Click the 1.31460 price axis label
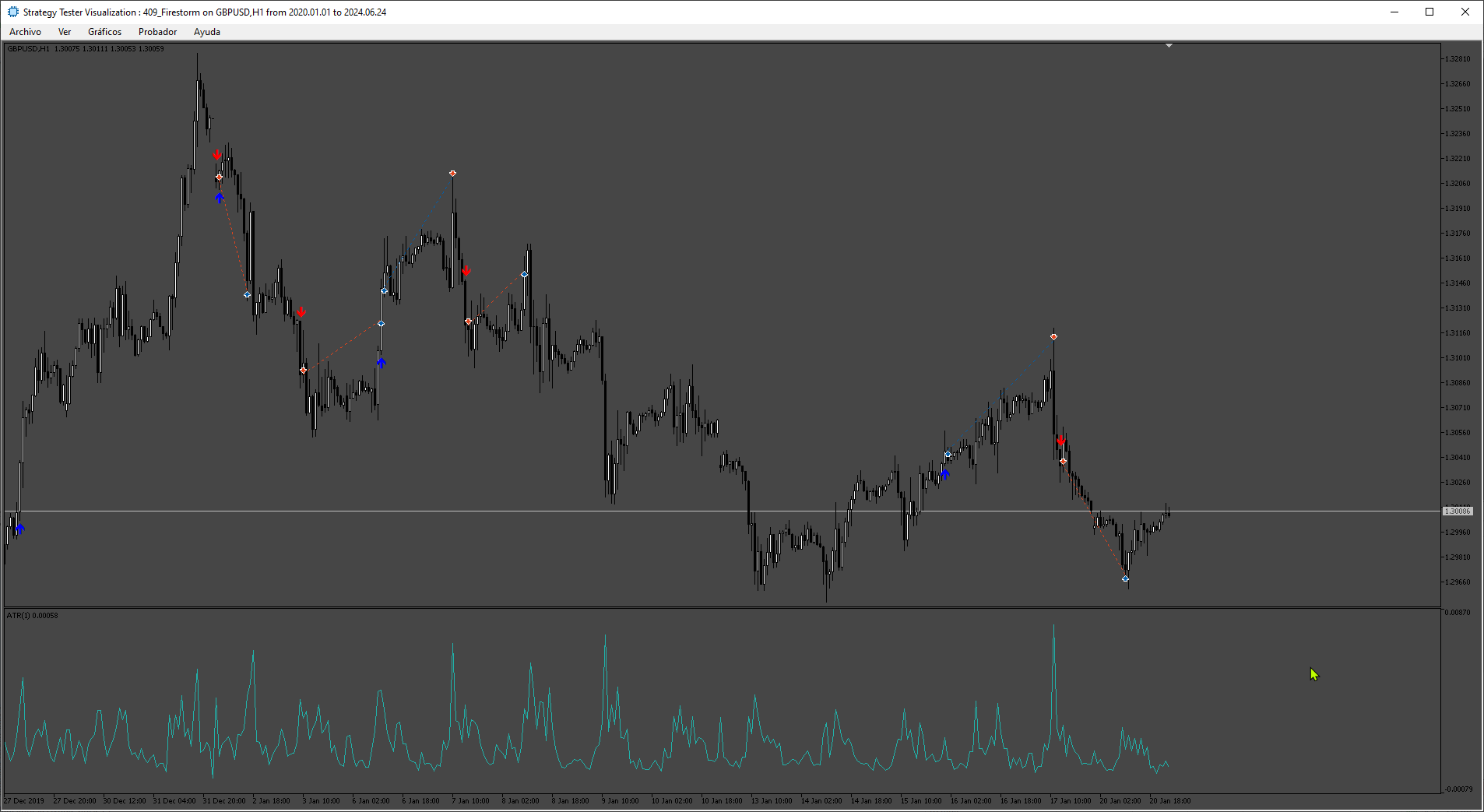 point(1458,283)
